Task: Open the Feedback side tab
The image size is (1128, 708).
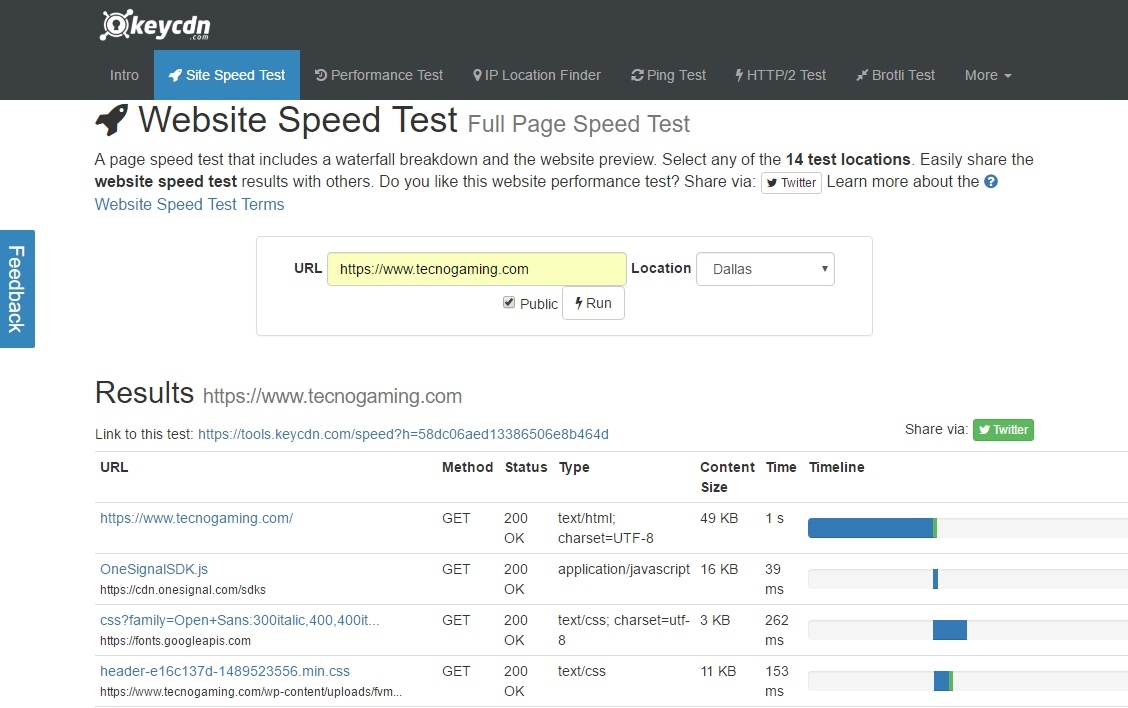Action: (x=17, y=289)
